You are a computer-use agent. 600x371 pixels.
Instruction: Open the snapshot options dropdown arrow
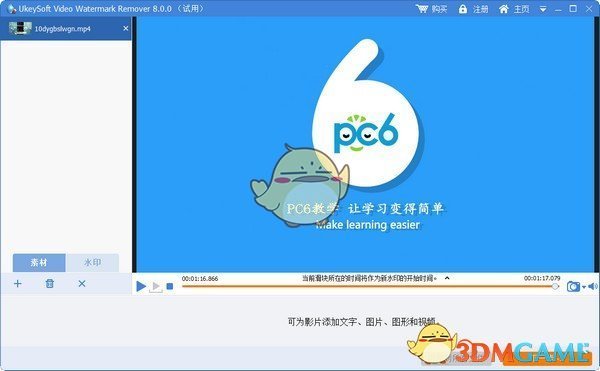point(584,287)
